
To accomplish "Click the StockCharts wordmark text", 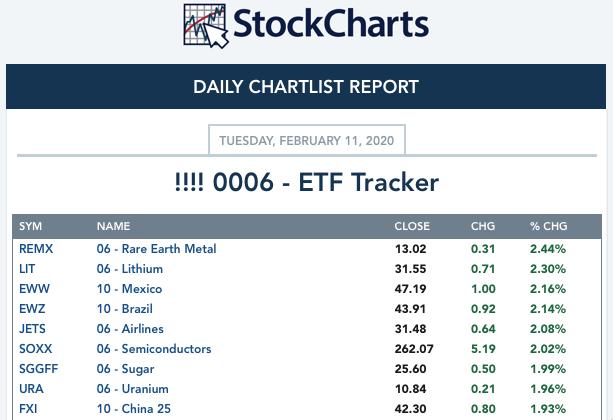I will pyautogui.click(x=331, y=24).
